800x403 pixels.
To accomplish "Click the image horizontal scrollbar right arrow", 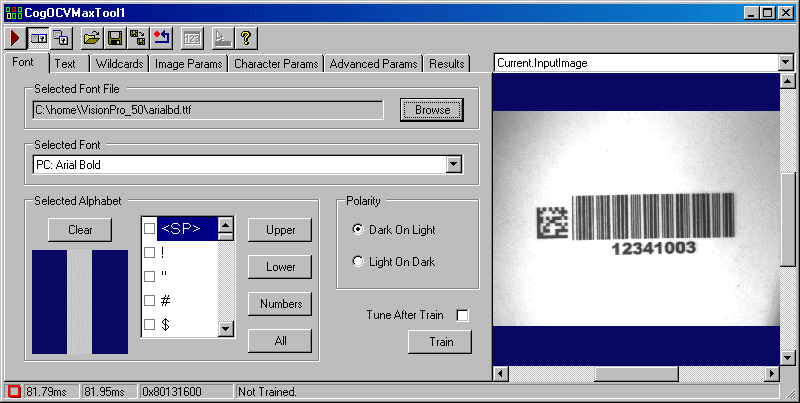I will 772,373.
